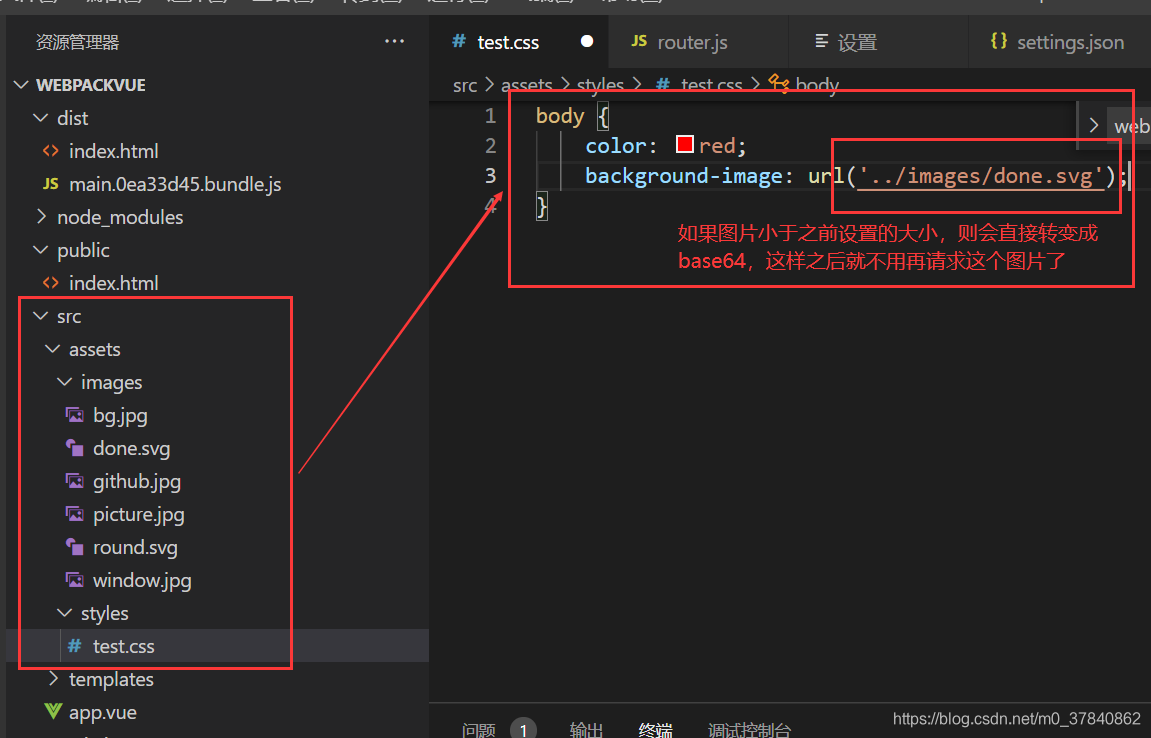
Task: Click the image icon beside github.jpg
Action: click(74, 481)
